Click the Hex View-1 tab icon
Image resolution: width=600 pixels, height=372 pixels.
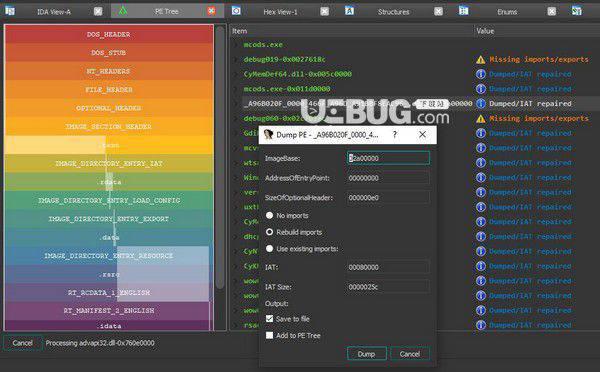click(236, 11)
